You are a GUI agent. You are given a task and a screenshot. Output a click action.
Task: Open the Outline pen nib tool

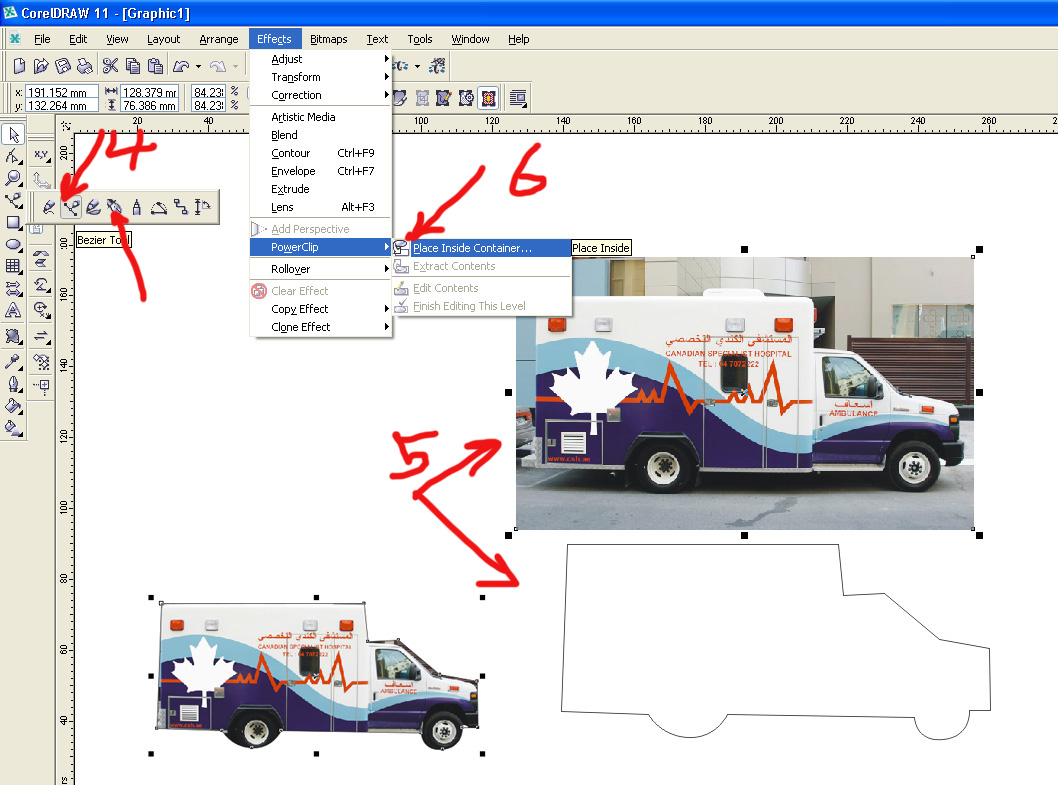13,384
